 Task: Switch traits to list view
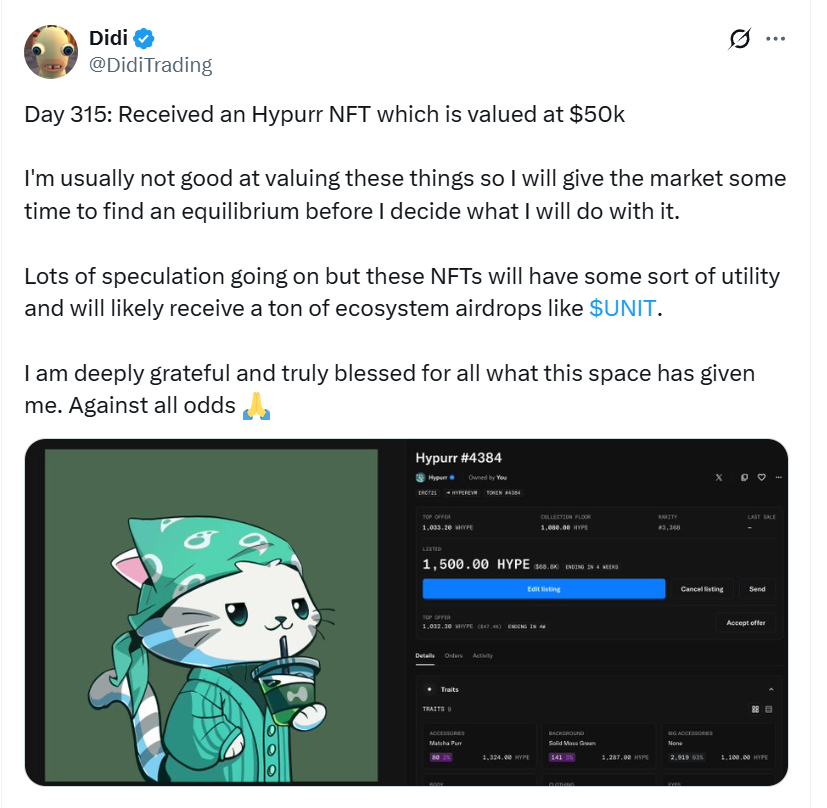[x=769, y=709]
